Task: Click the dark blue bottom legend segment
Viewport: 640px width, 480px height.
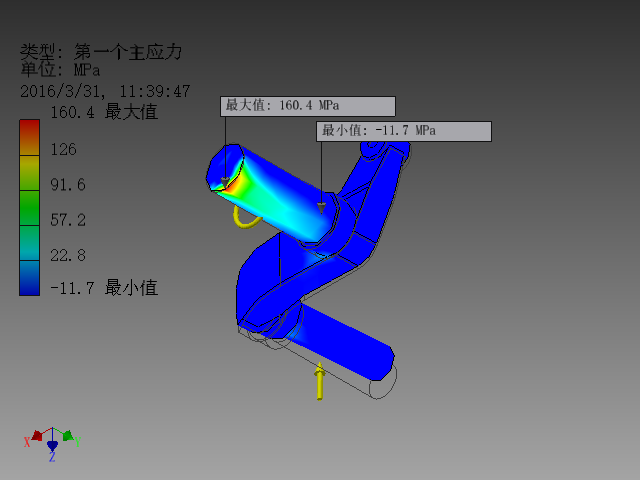Action: point(29,278)
